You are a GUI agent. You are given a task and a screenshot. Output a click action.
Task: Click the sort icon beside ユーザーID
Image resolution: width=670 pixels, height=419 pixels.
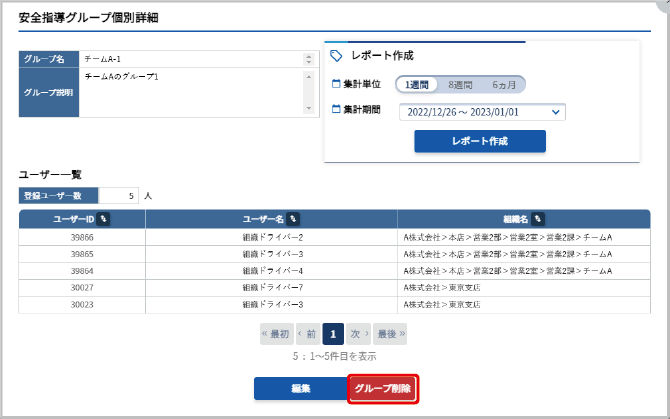[x=104, y=219]
